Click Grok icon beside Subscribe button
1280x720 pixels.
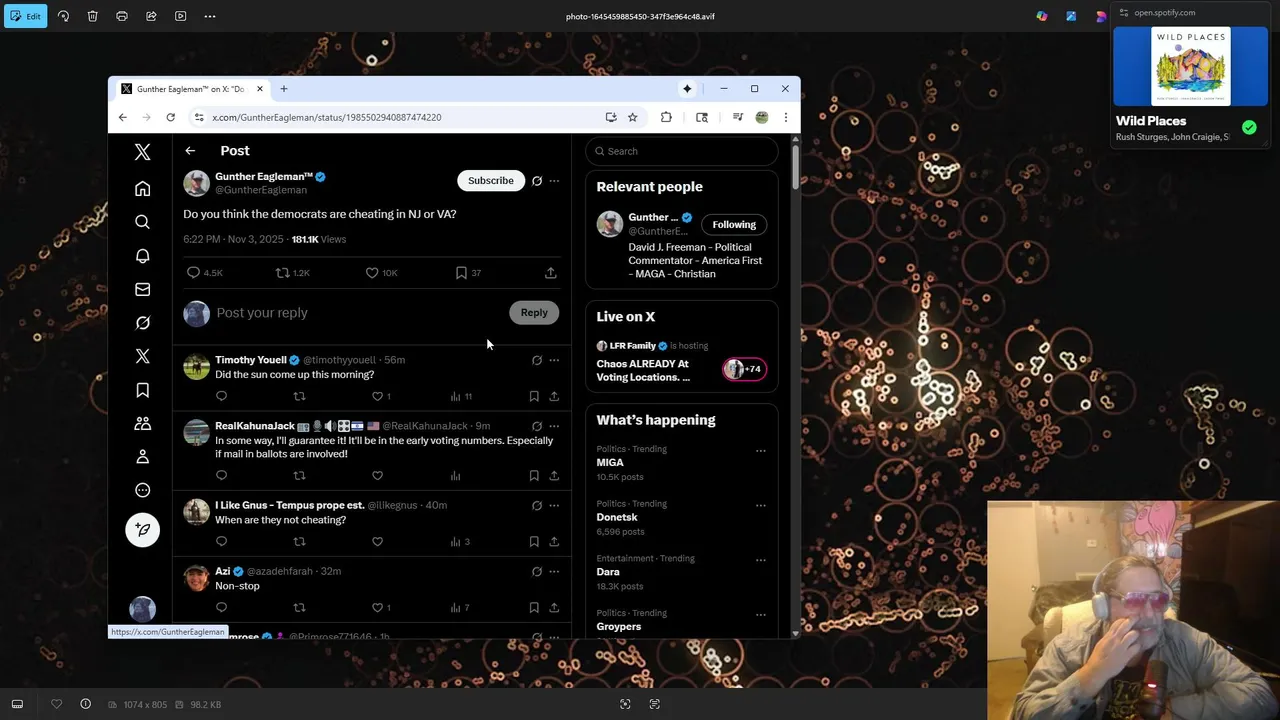pos(537,181)
